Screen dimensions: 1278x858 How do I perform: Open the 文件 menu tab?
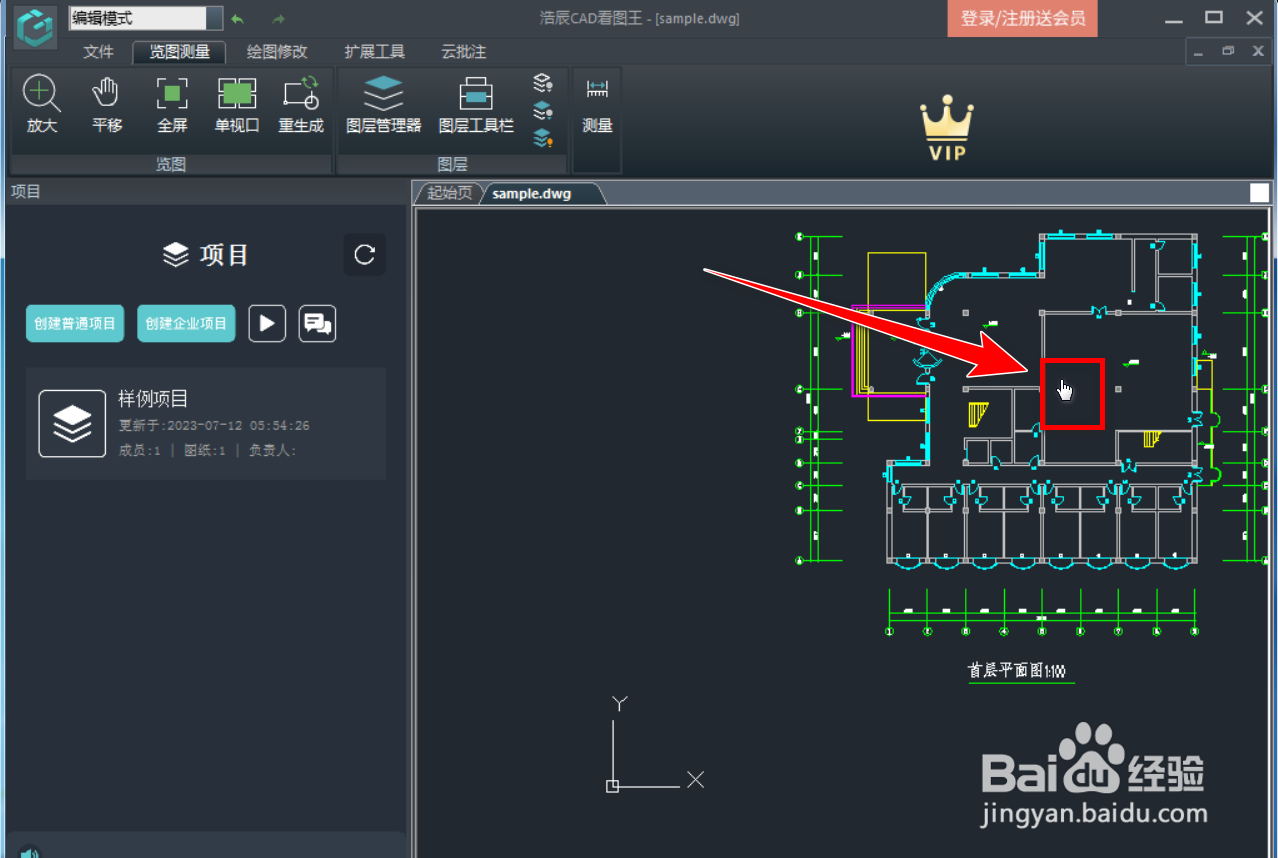[x=98, y=52]
